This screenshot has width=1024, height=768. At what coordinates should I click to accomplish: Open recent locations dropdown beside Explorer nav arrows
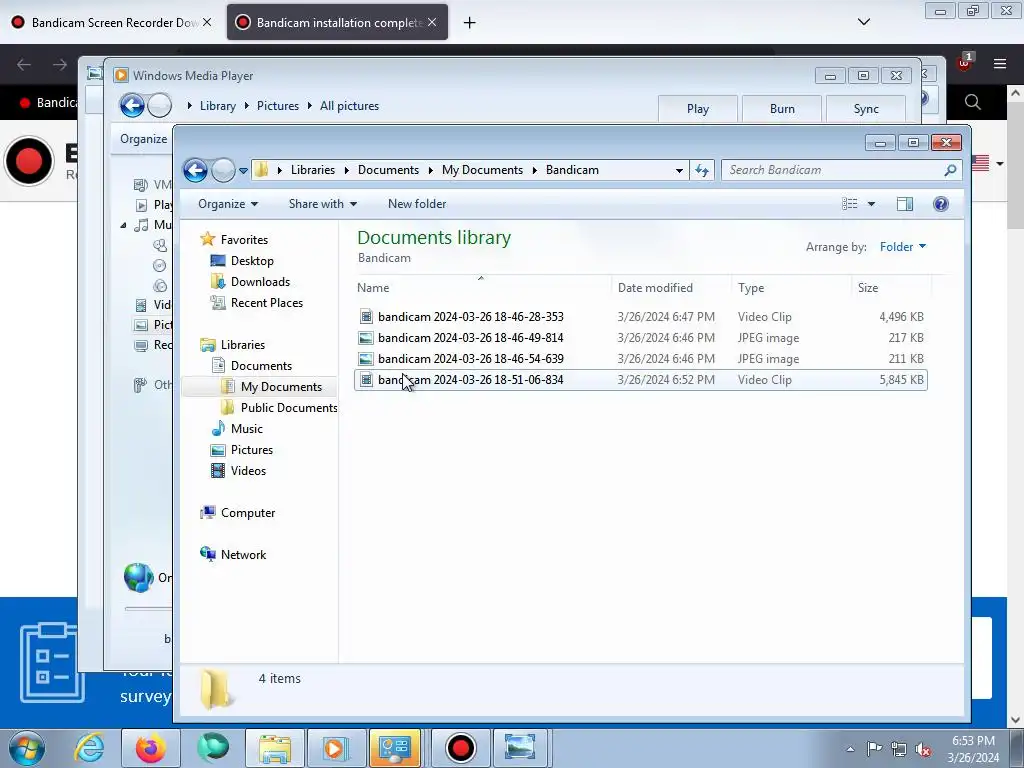click(243, 171)
